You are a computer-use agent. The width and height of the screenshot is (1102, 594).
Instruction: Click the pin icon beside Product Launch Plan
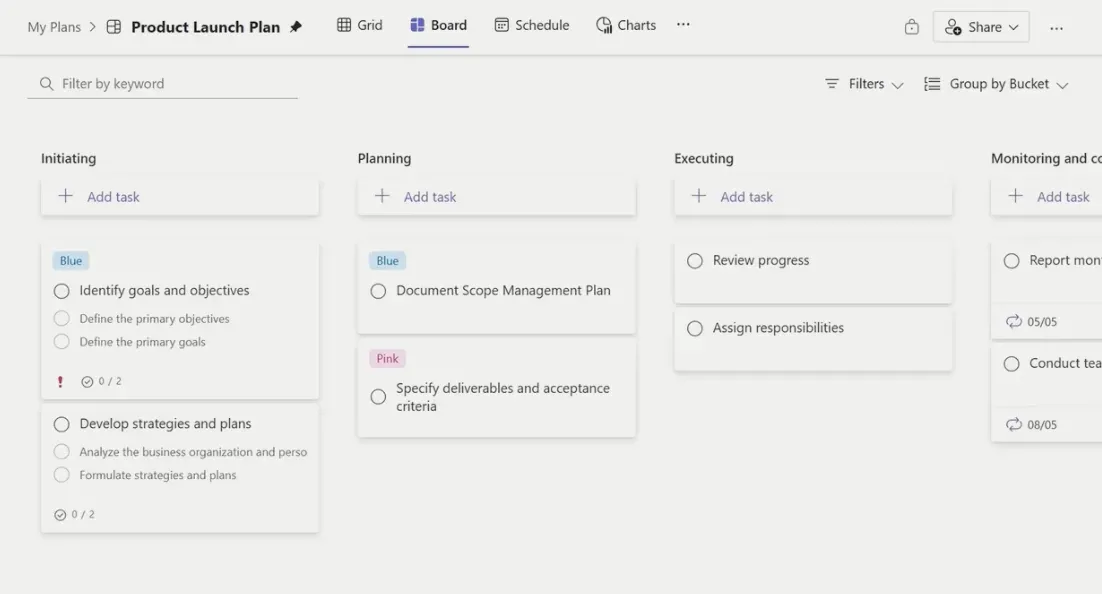[x=296, y=27]
